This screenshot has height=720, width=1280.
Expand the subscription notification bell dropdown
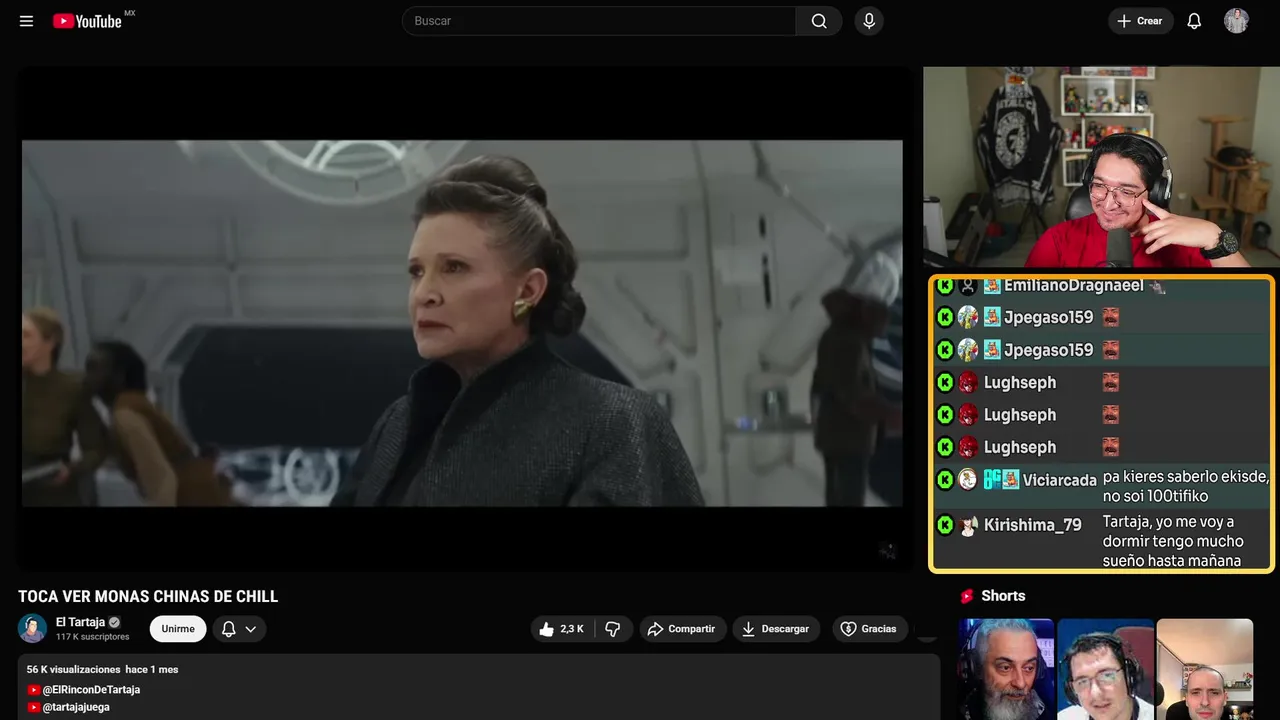pos(239,629)
